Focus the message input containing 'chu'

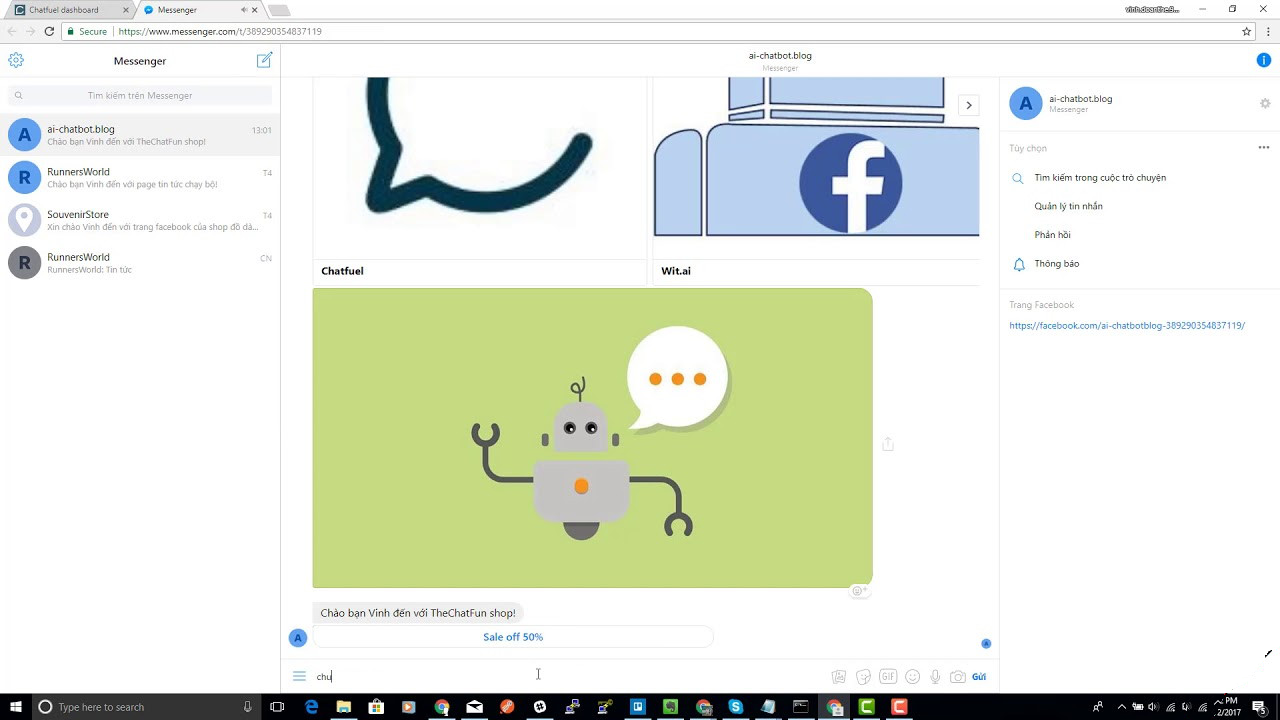(570, 677)
